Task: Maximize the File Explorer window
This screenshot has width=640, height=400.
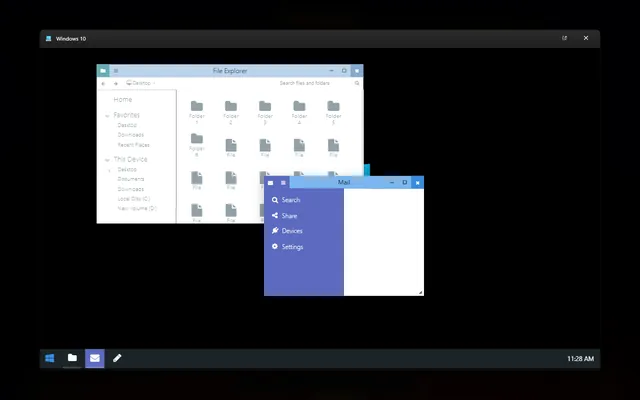Action: point(344,71)
